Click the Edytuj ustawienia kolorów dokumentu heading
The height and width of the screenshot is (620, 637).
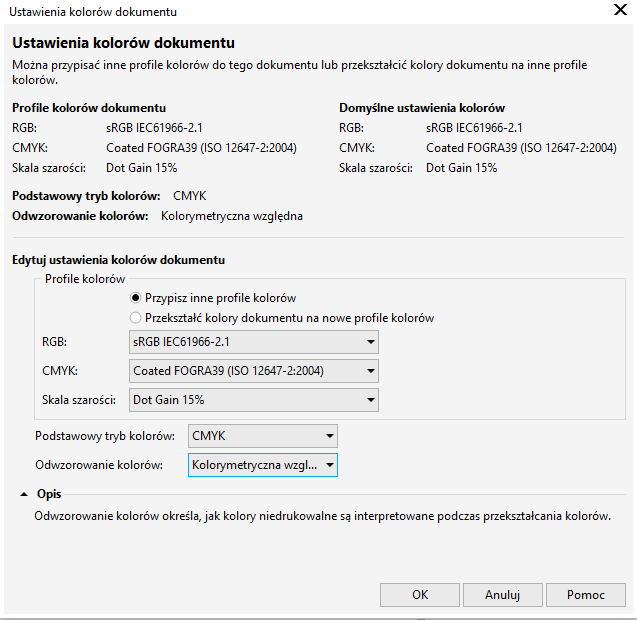pyautogui.click(x=118, y=260)
